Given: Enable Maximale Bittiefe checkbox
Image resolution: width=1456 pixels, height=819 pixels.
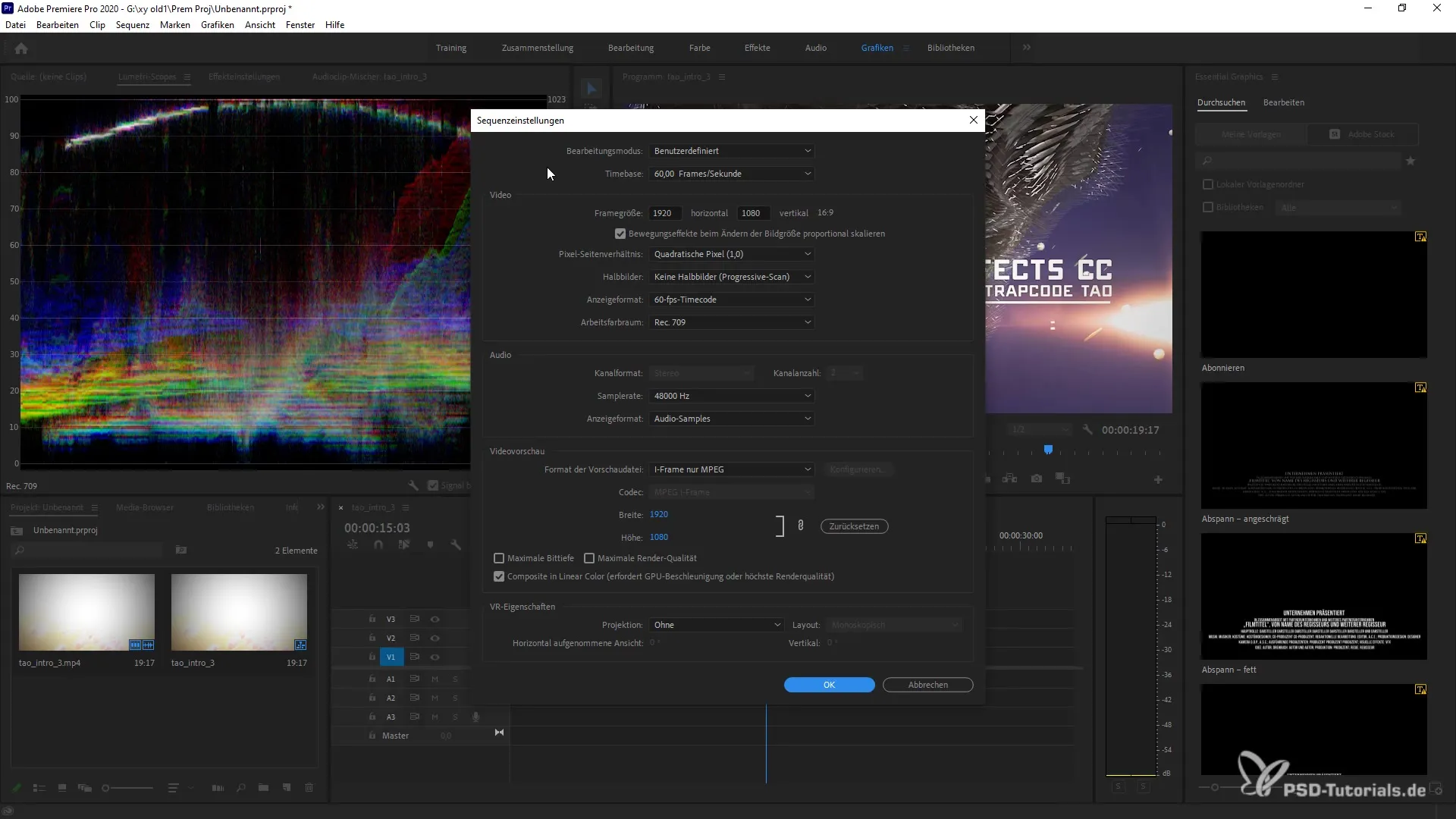Looking at the screenshot, I should point(499,558).
